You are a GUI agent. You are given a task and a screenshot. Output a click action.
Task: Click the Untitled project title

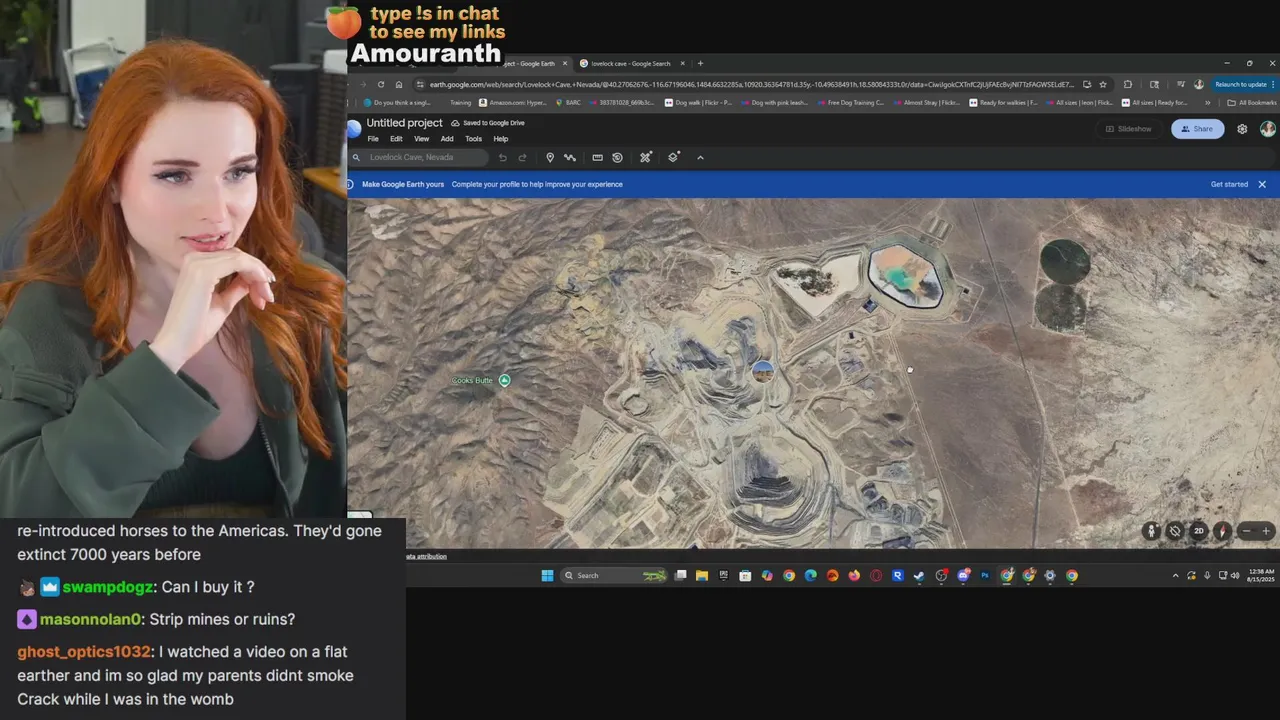click(404, 123)
